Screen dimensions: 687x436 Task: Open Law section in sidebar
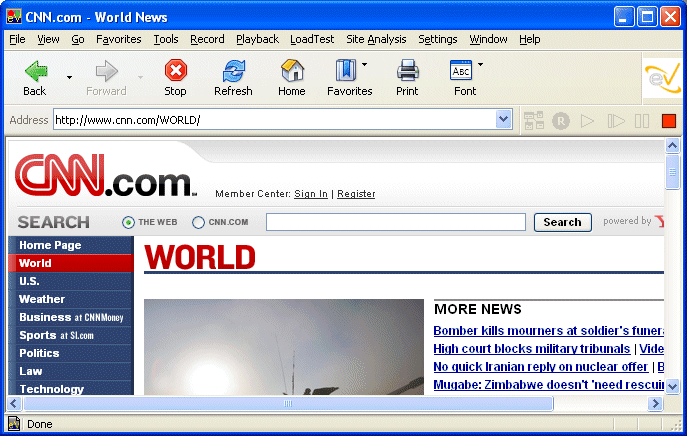[71, 371]
